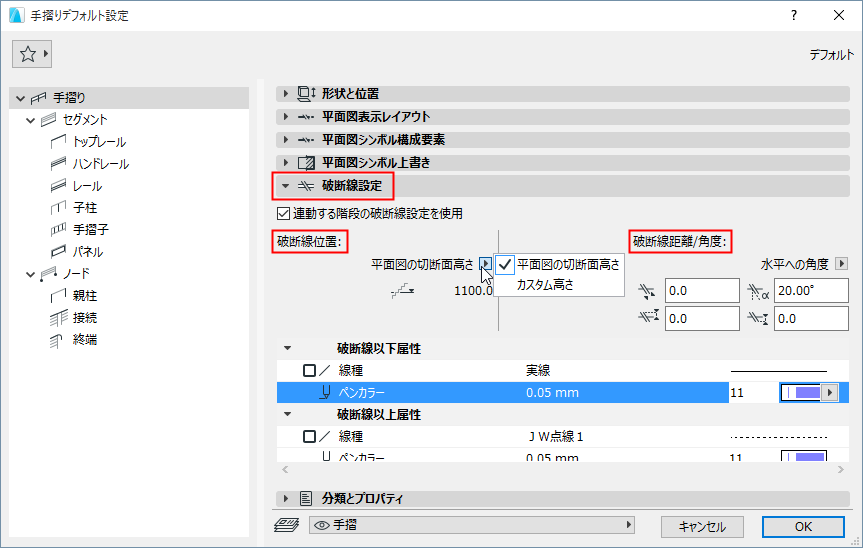Click the キャンセル button
The width and height of the screenshot is (863, 548).
(x=702, y=527)
